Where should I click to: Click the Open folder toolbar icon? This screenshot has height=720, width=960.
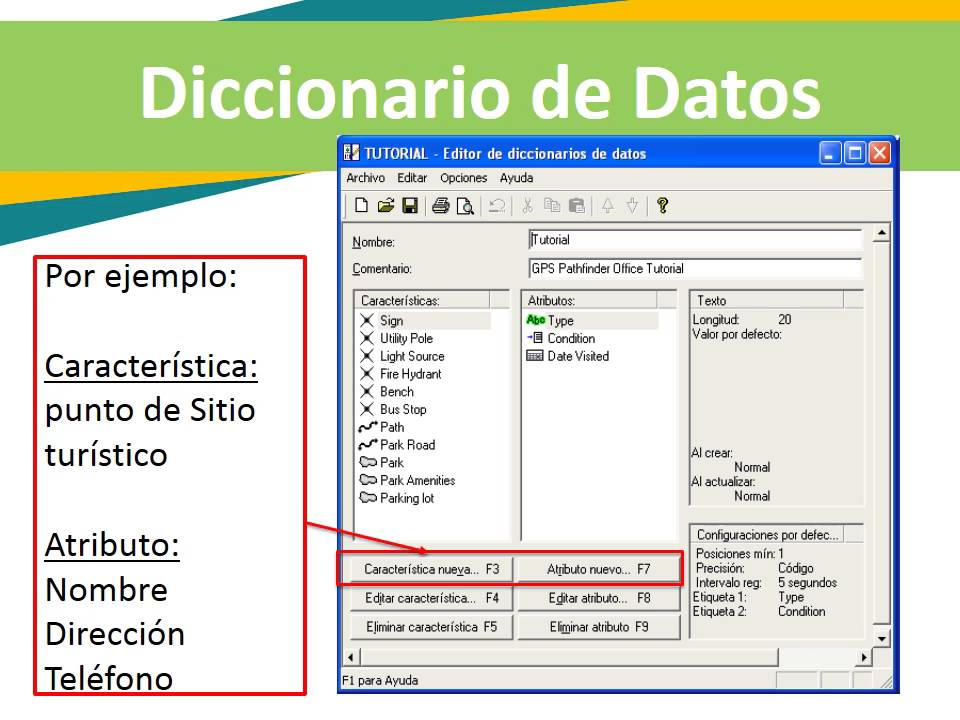(x=386, y=206)
